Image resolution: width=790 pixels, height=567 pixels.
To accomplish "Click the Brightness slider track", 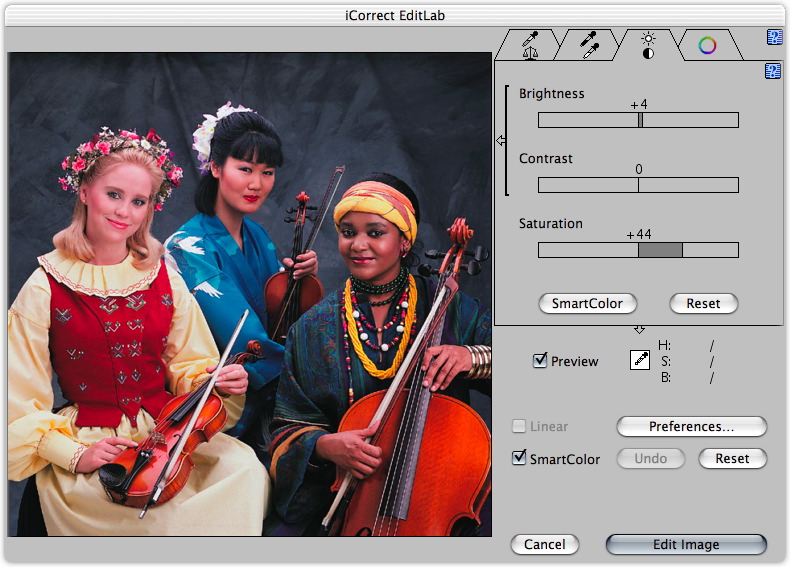I will [x=638, y=120].
